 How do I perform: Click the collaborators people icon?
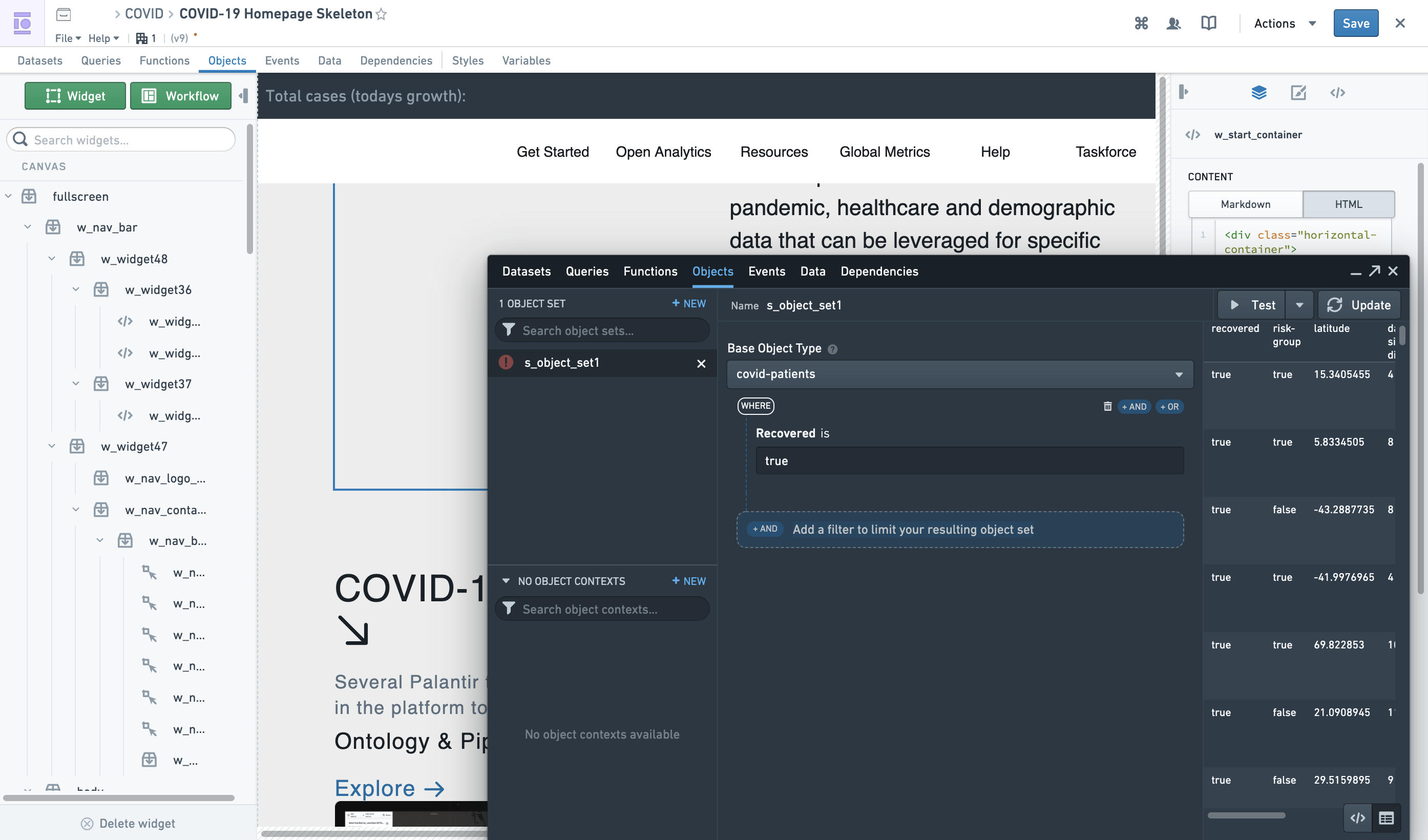click(x=1173, y=23)
